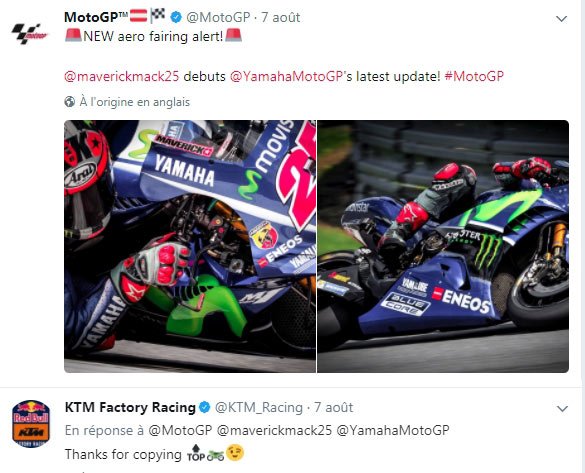Click the checkered flag emoji icon
Screen dimensions: 585x473
(x=158, y=16)
